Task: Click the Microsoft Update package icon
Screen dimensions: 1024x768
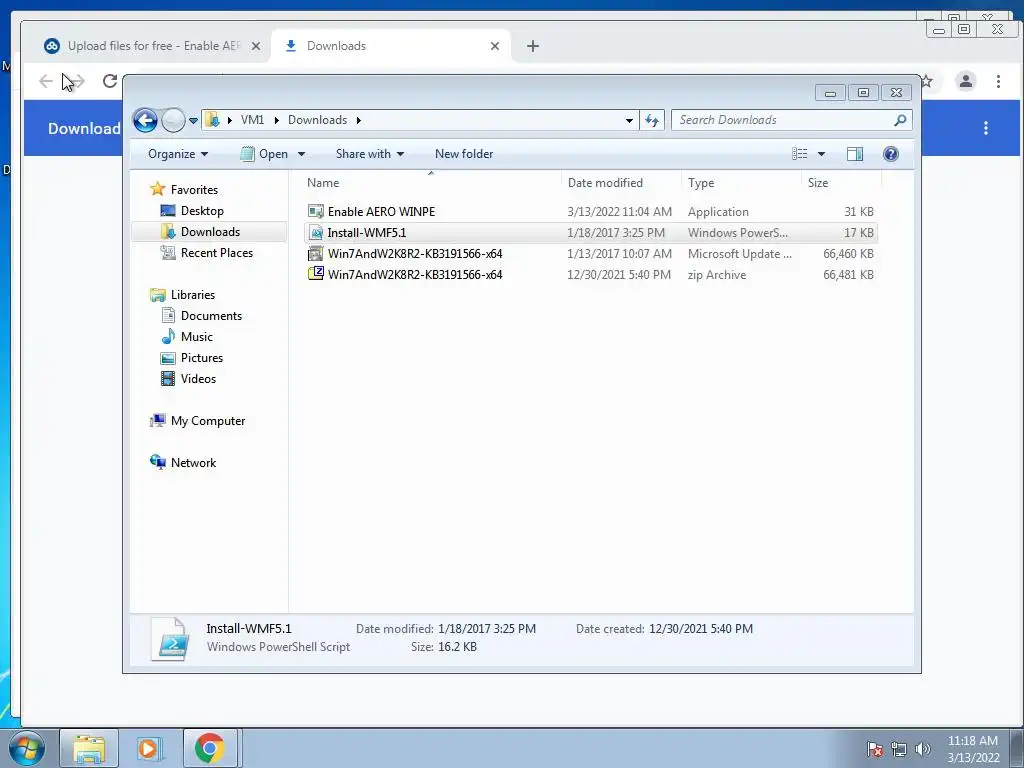Action: [x=315, y=253]
